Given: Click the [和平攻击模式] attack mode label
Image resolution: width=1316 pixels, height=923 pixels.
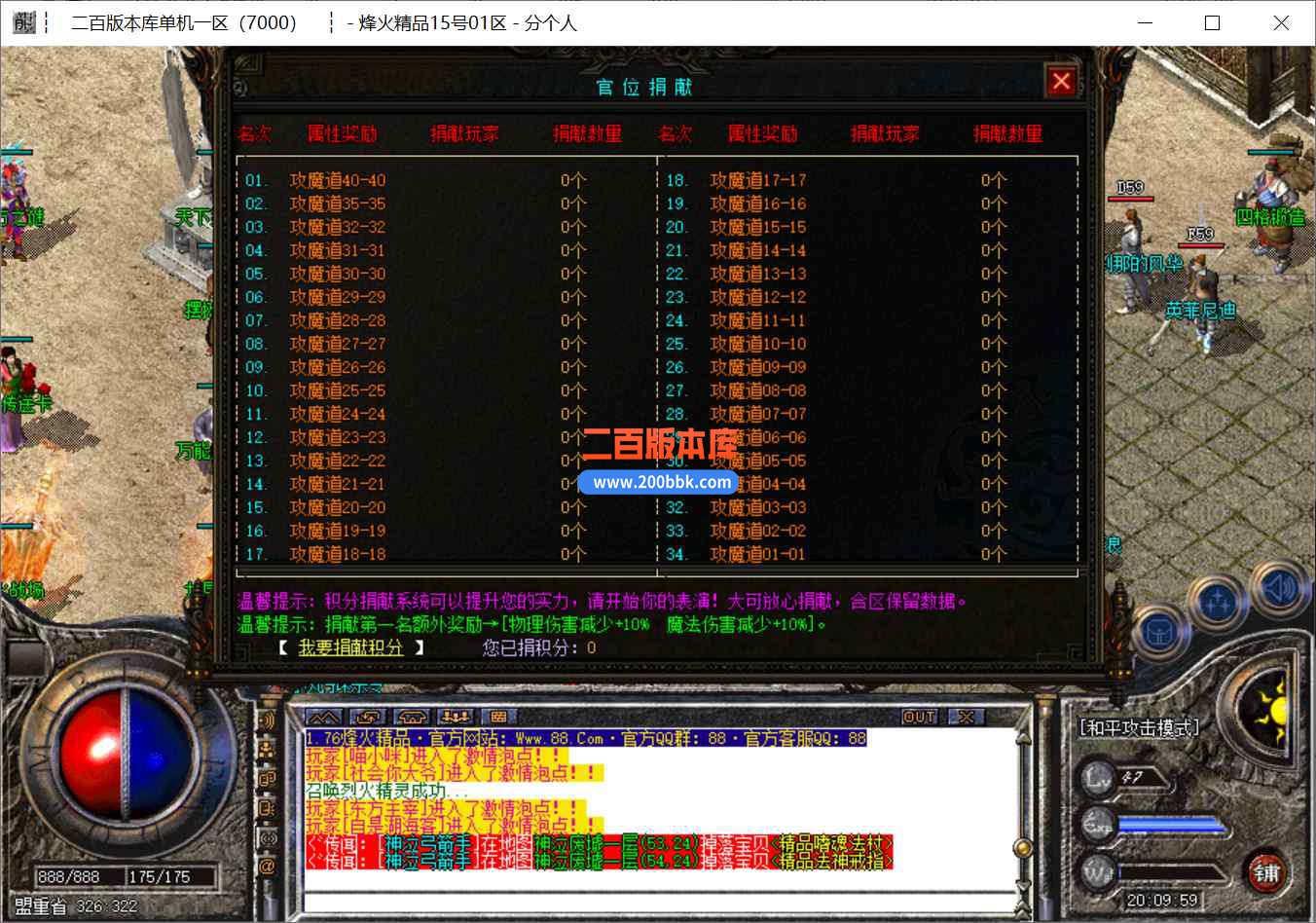Looking at the screenshot, I should tap(1140, 727).
